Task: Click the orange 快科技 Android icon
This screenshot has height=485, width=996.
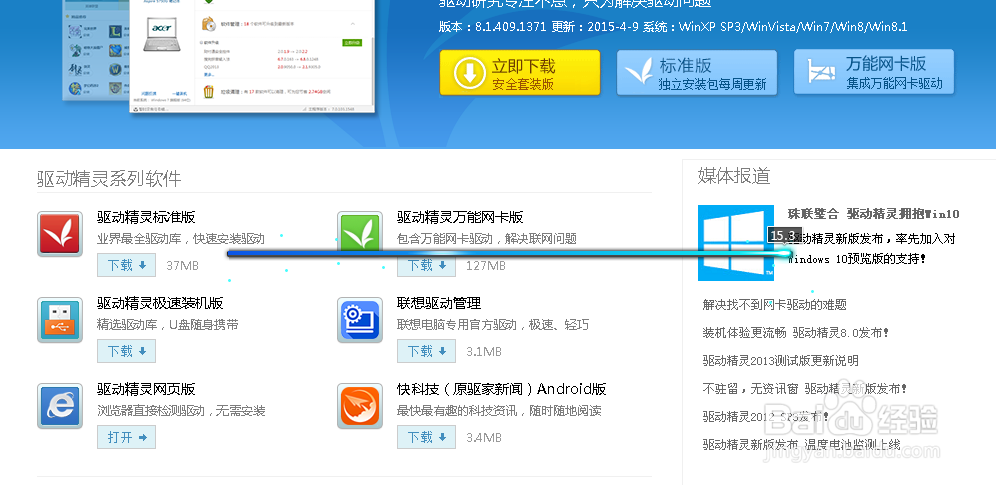Action: point(360,406)
